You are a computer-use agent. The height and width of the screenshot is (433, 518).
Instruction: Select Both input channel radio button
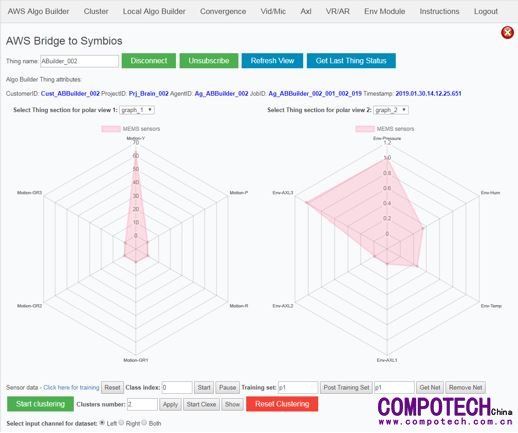[x=144, y=423]
